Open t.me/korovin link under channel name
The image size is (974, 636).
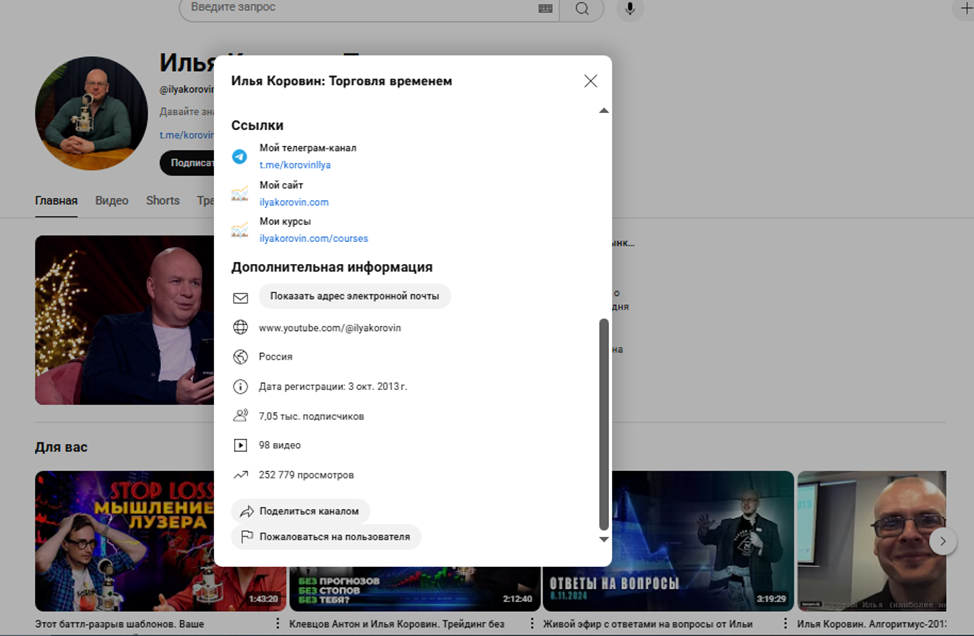coord(186,135)
